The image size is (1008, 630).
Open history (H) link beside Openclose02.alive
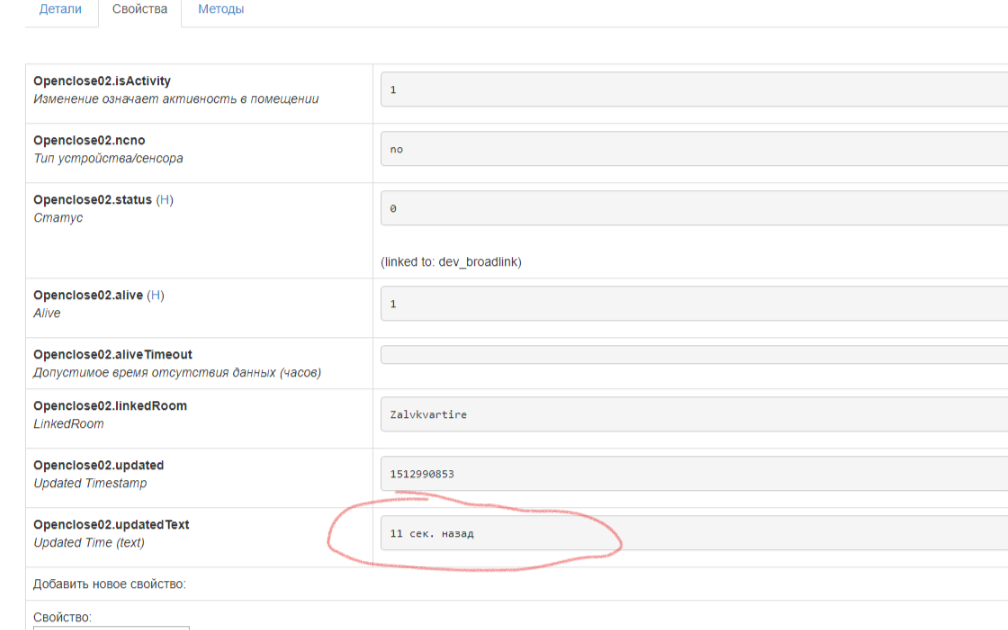[x=156, y=295]
